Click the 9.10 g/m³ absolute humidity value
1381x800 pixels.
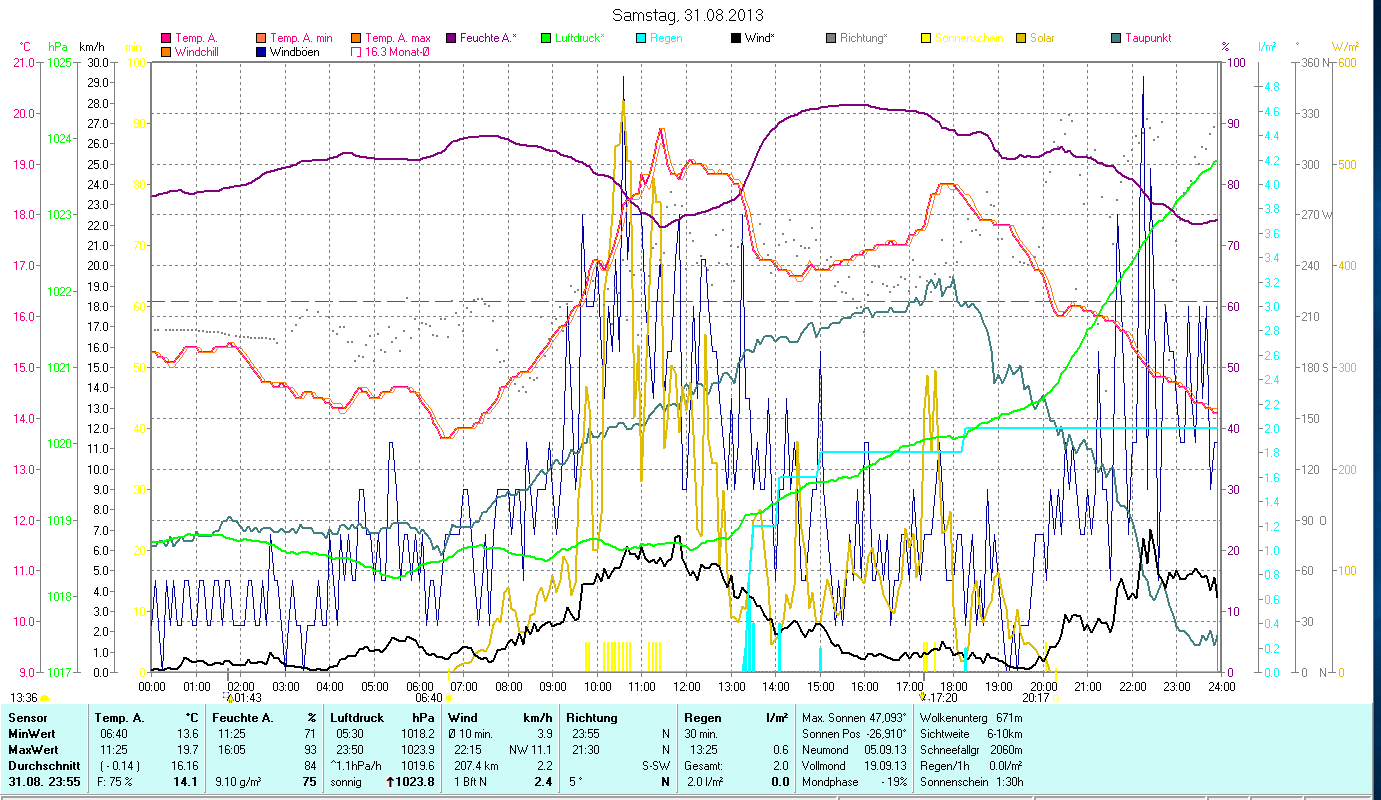tap(240, 782)
